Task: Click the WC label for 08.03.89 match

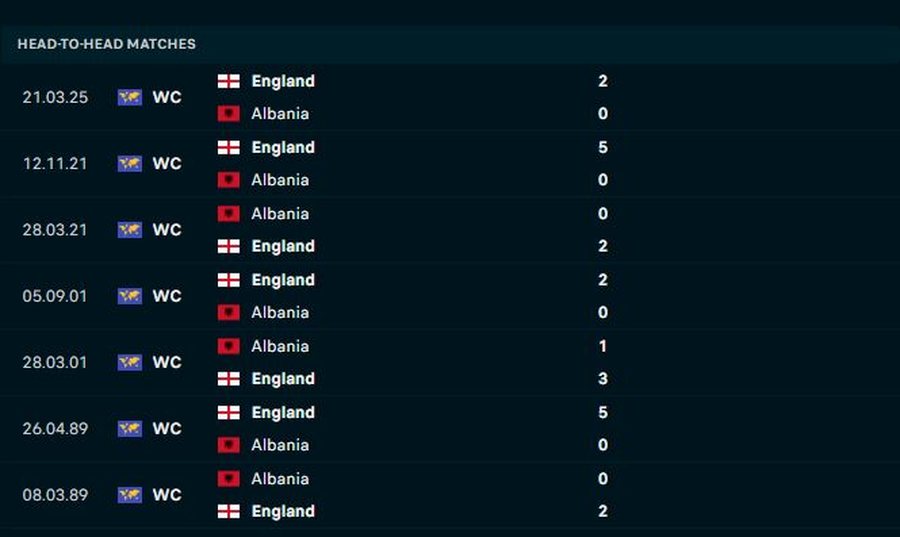Action: [167, 495]
